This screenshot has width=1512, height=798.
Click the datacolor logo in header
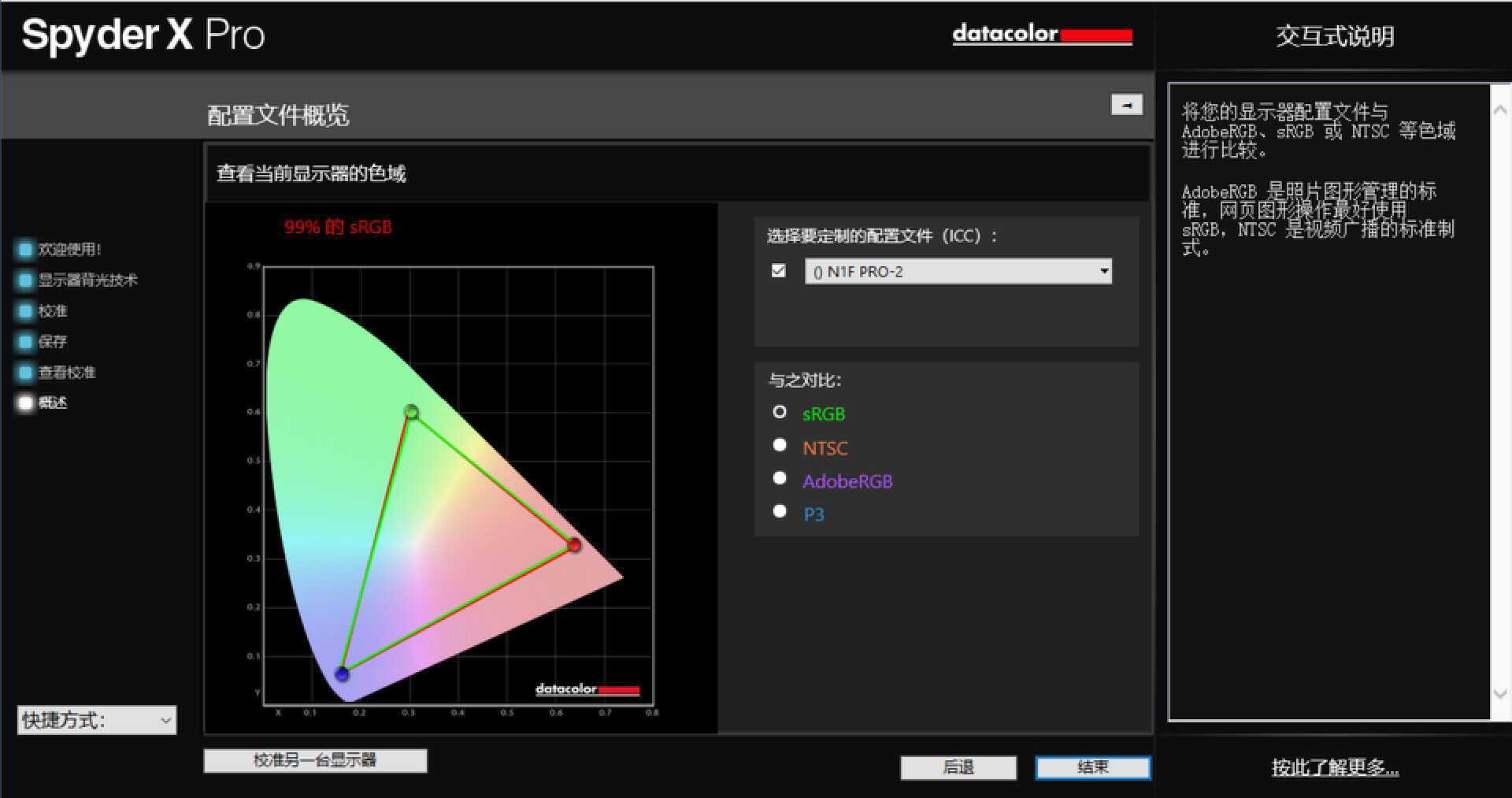(1042, 34)
